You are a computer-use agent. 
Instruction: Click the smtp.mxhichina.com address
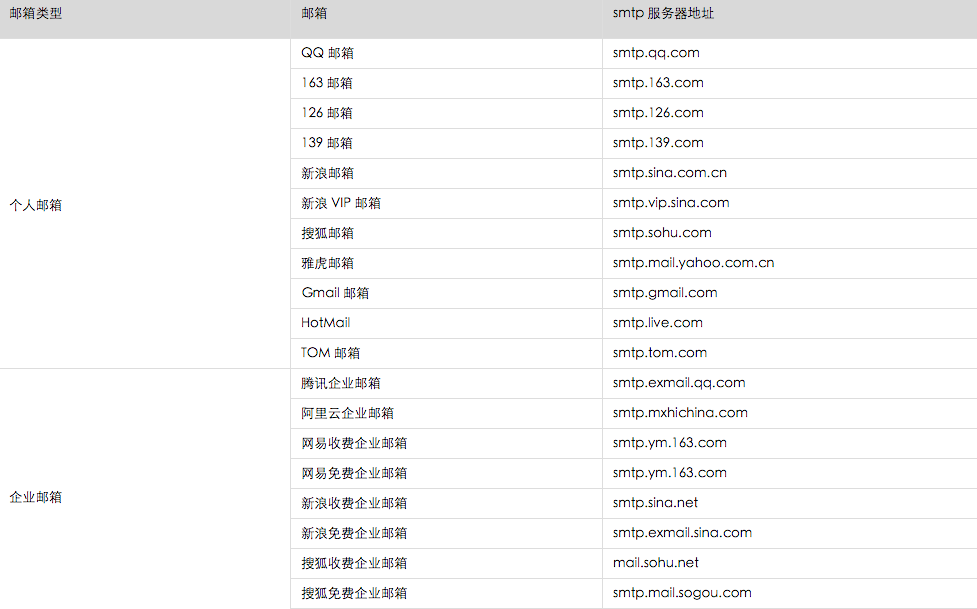pyautogui.click(x=680, y=413)
